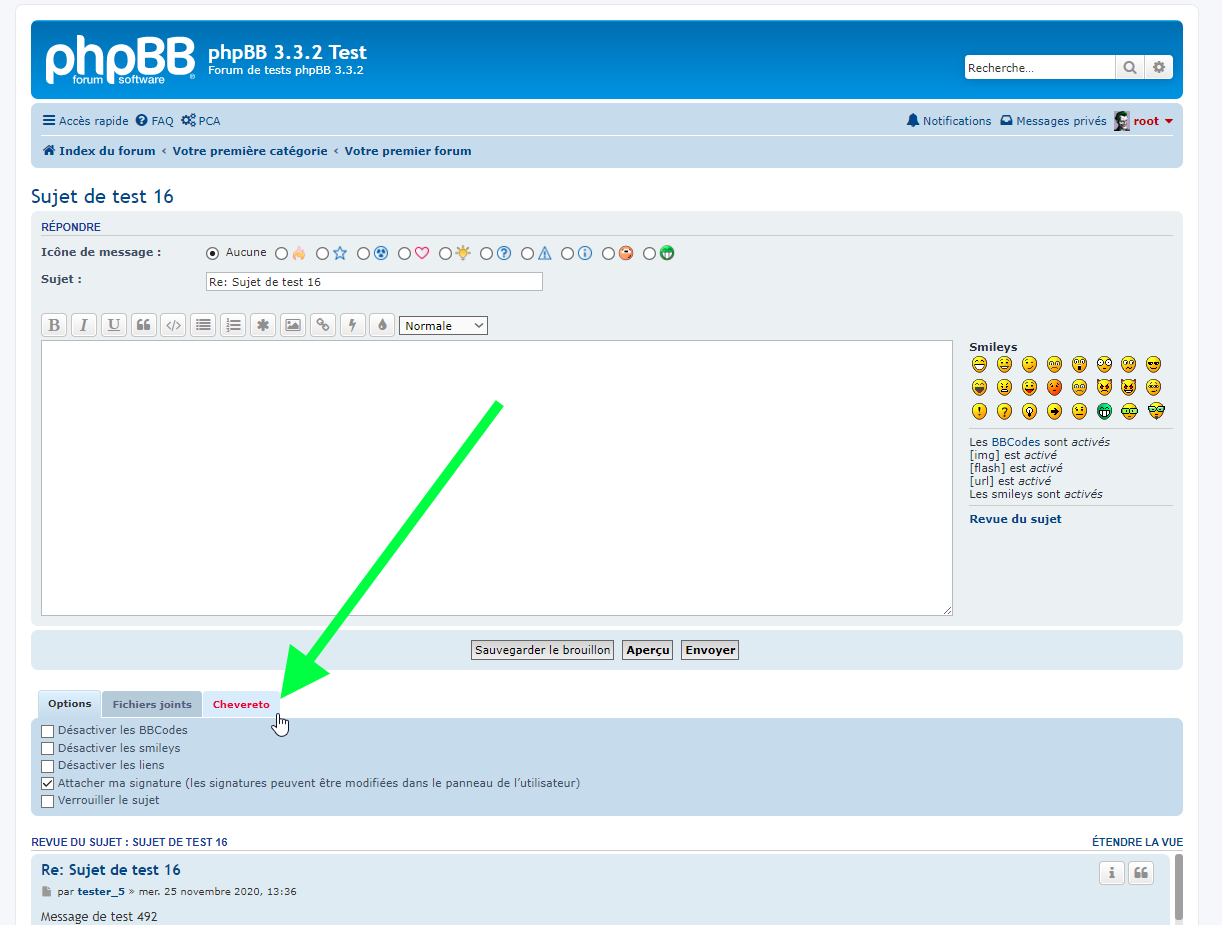Enable the Verrouiller le sujet checkbox
Screen dimensions: 1222x925
[x=47, y=801]
